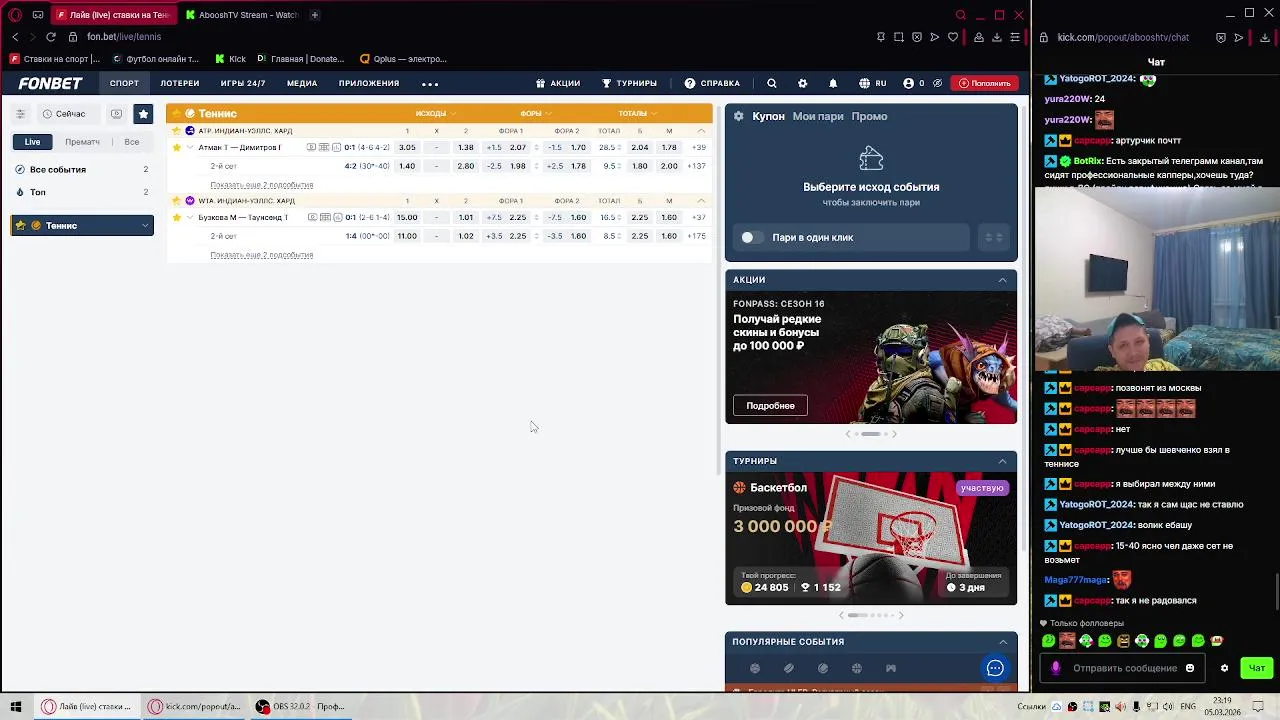1280x720 pixels.
Task: Collapse the Акции panel
Action: click(1002, 280)
